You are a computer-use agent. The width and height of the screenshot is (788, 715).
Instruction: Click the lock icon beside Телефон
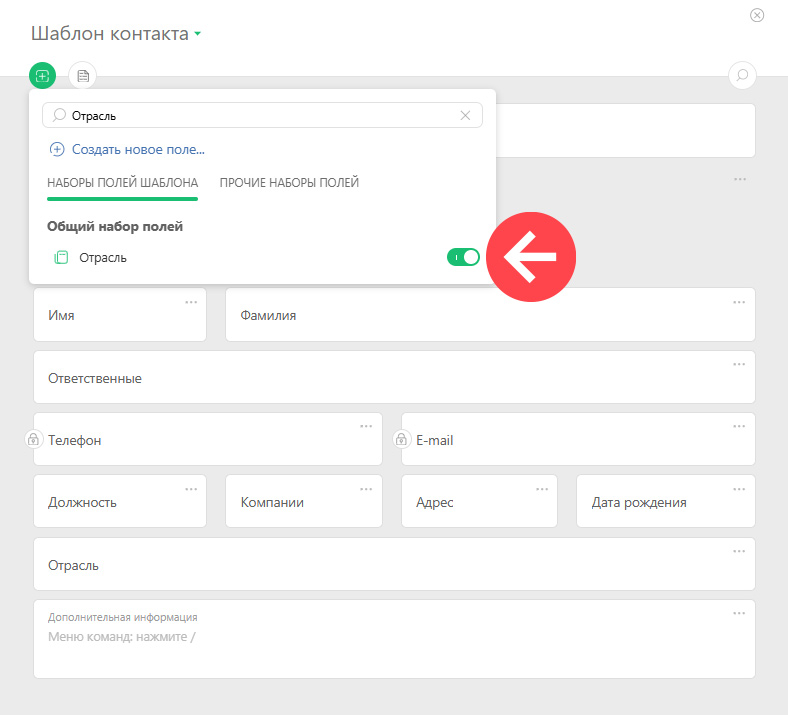point(33,440)
